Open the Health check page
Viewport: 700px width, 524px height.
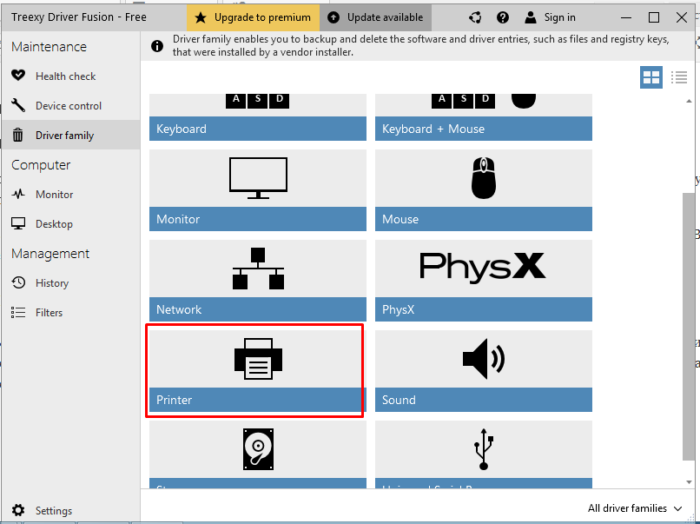pyautogui.click(x=71, y=76)
